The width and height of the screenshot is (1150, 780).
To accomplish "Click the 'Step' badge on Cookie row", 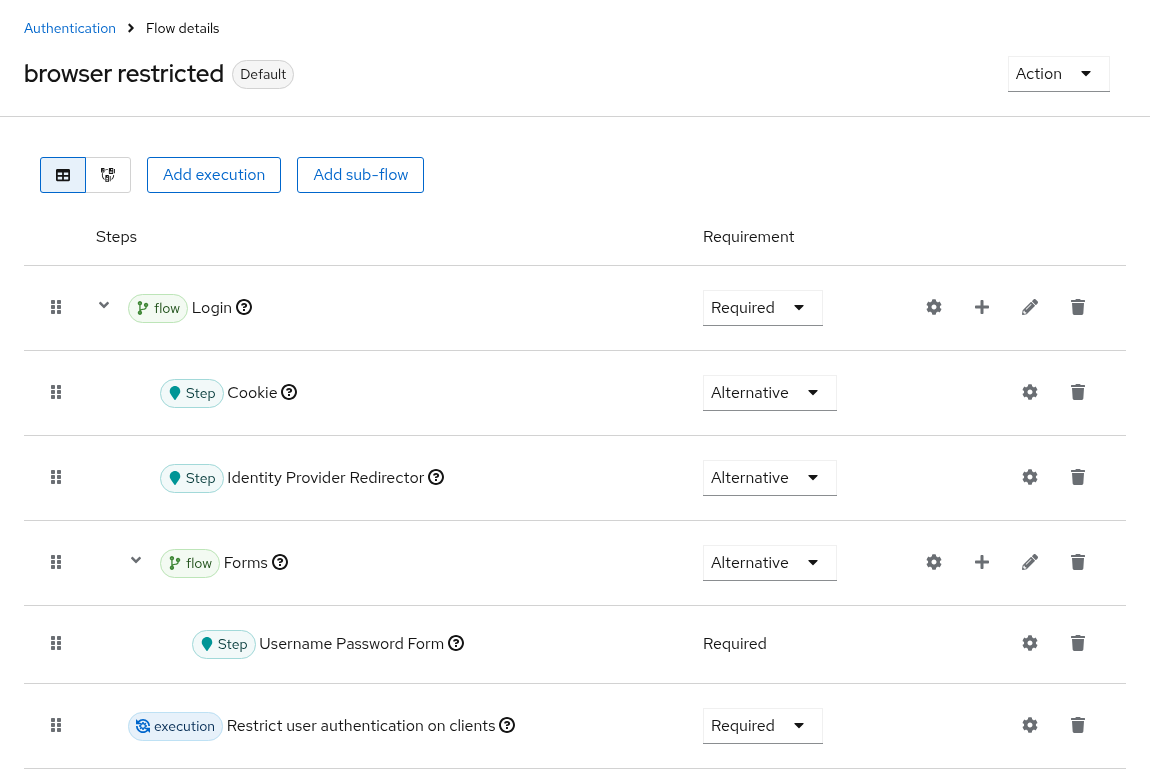I will tap(191, 394).
